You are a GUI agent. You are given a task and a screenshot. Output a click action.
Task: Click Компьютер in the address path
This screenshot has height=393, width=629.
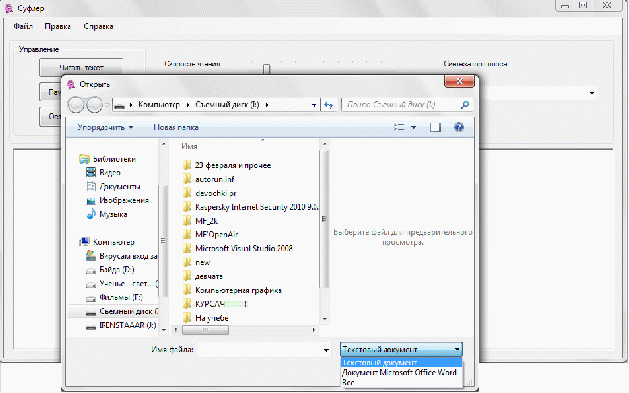point(159,105)
